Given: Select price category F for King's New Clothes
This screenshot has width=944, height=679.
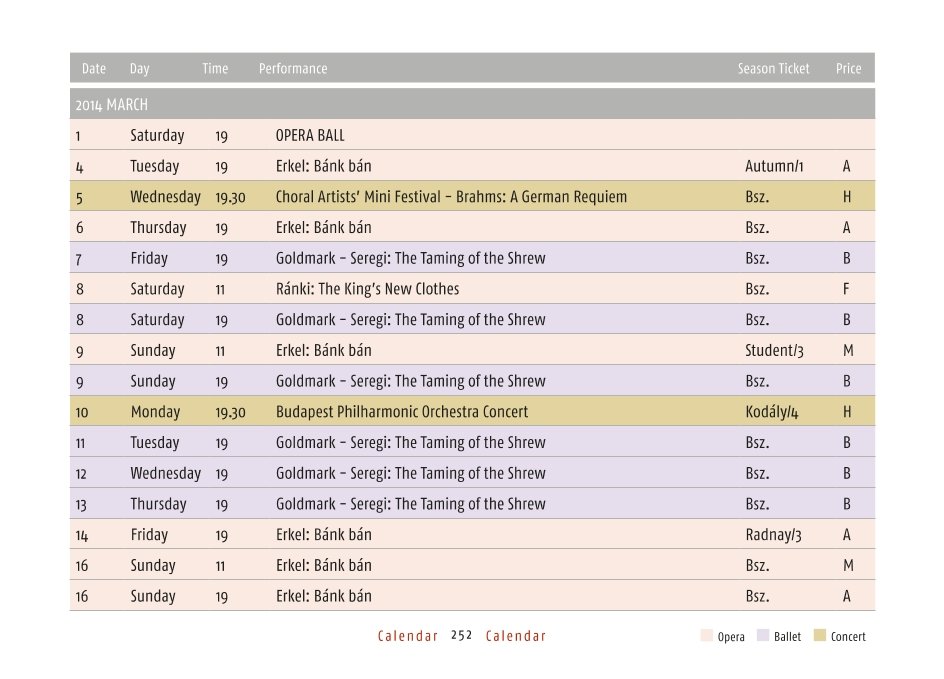Looking at the screenshot, I should point(846,289).
